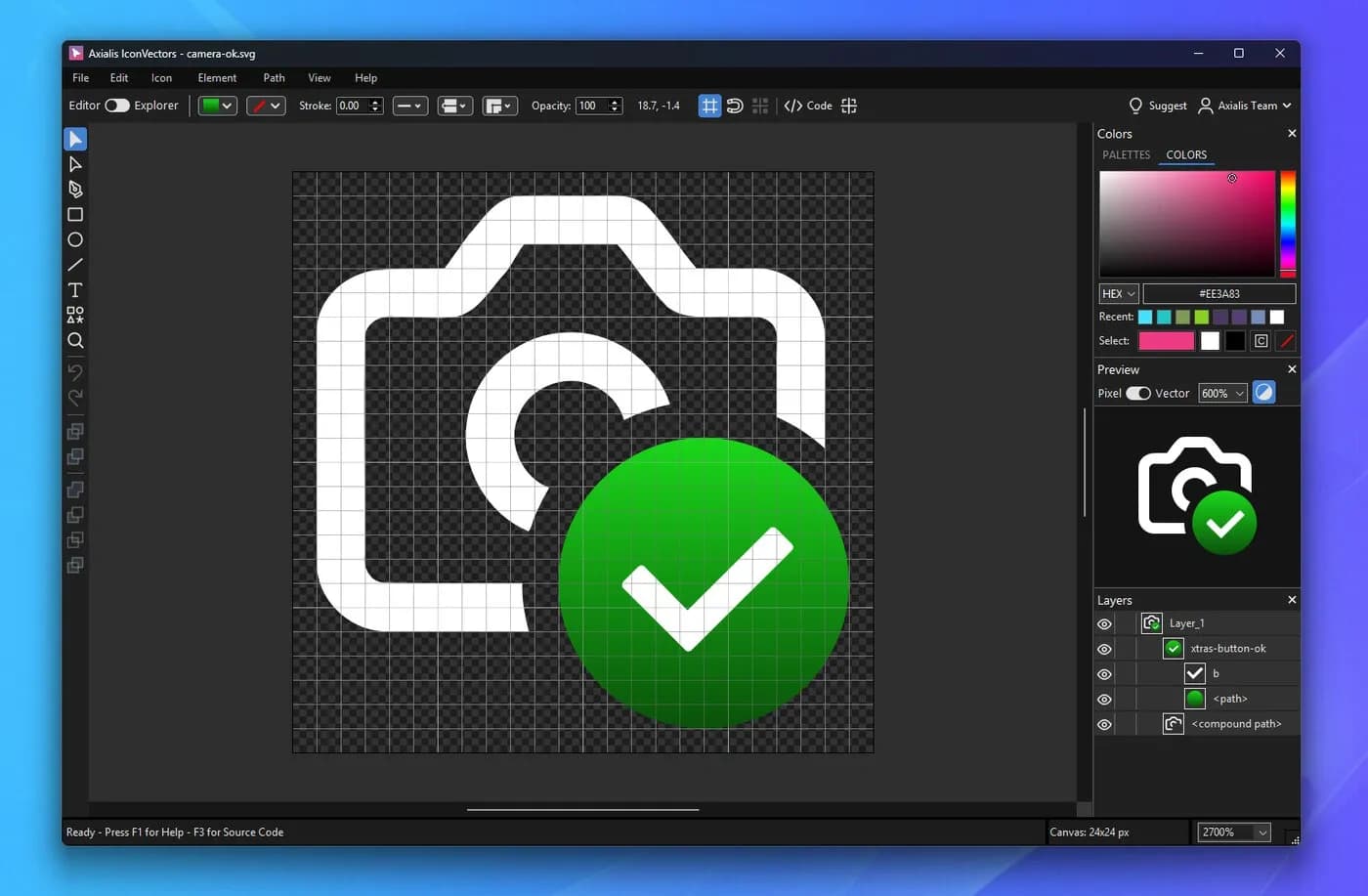Click the hex color value field
The width and height of the screenshot is (1368, 896).
coord(1219,293)
